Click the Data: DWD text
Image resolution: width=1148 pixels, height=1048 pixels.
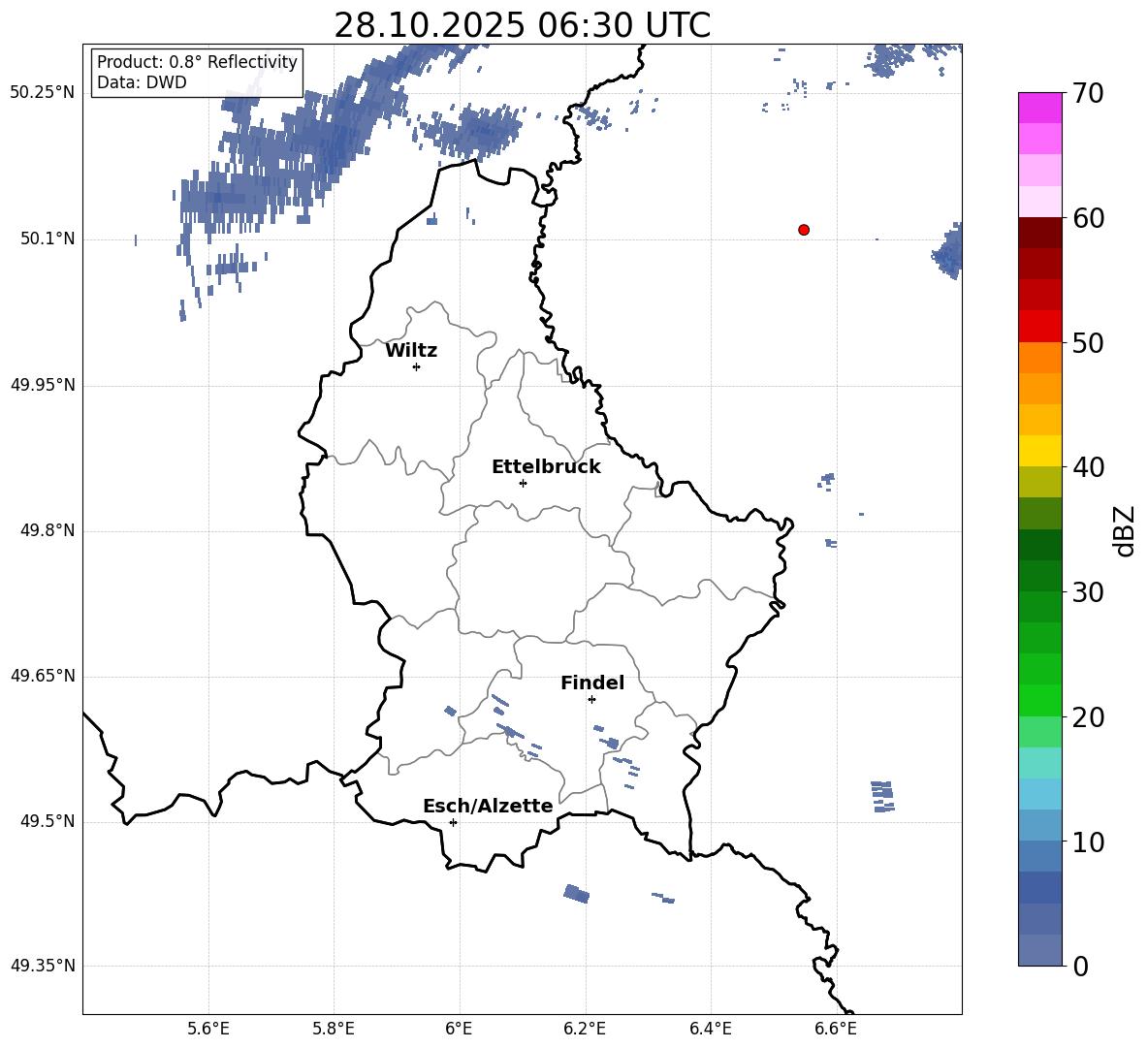pyautogui.click(x=142, y=82)
